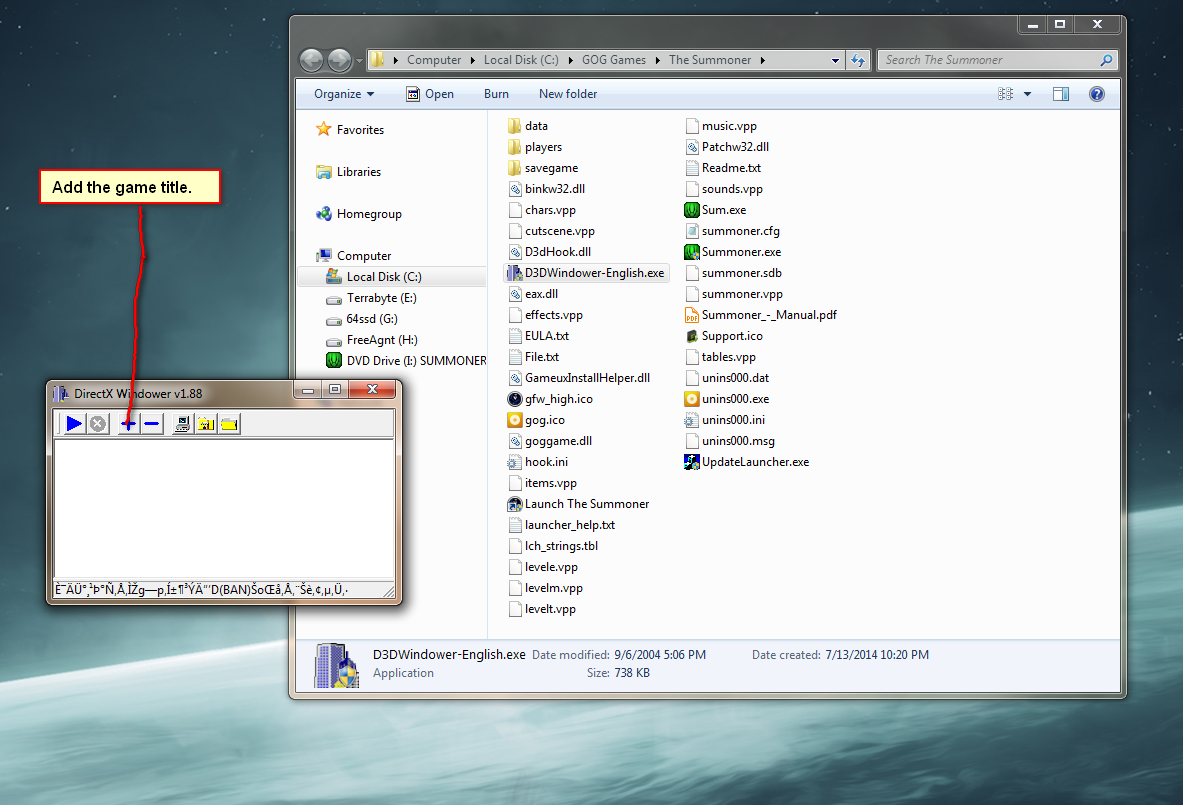Click Local Disk (C:) in the address bar

[521, 60]
